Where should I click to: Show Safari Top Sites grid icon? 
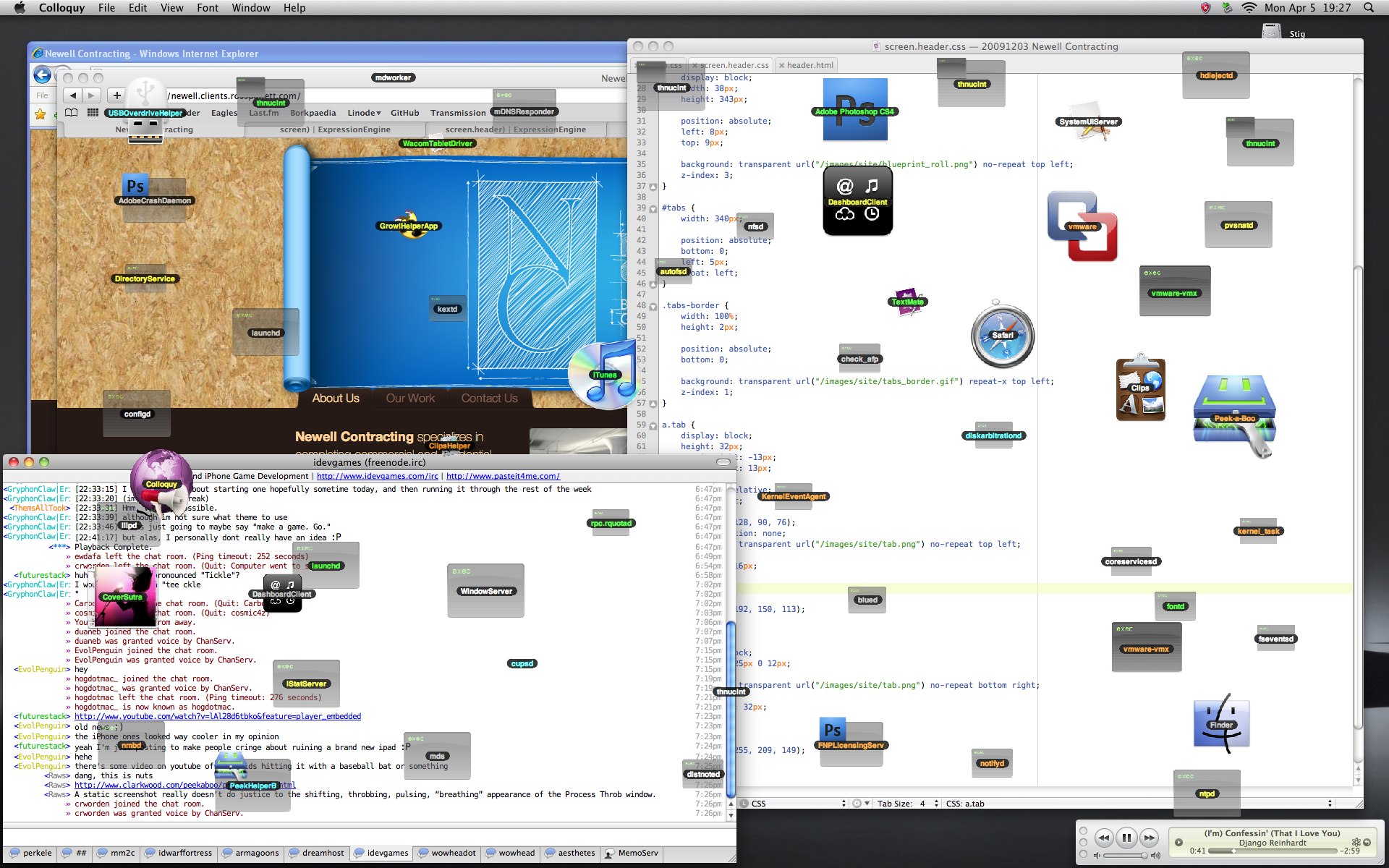tap(93, 113)
